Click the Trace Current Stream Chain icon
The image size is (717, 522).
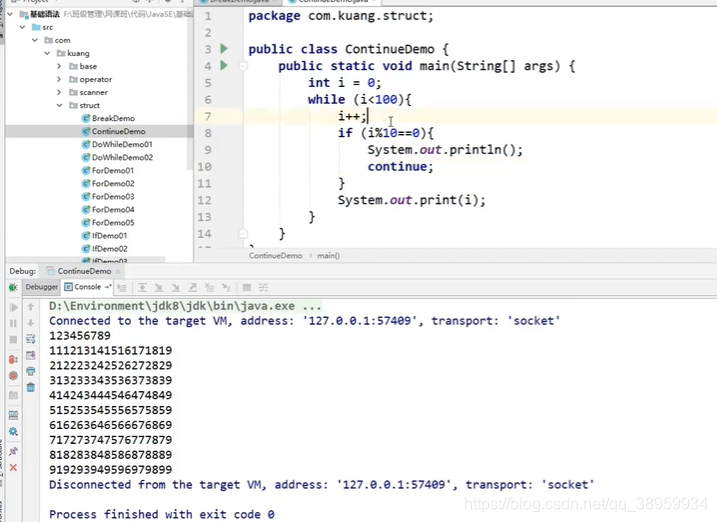pyautogui.click(x=263, y=288)
